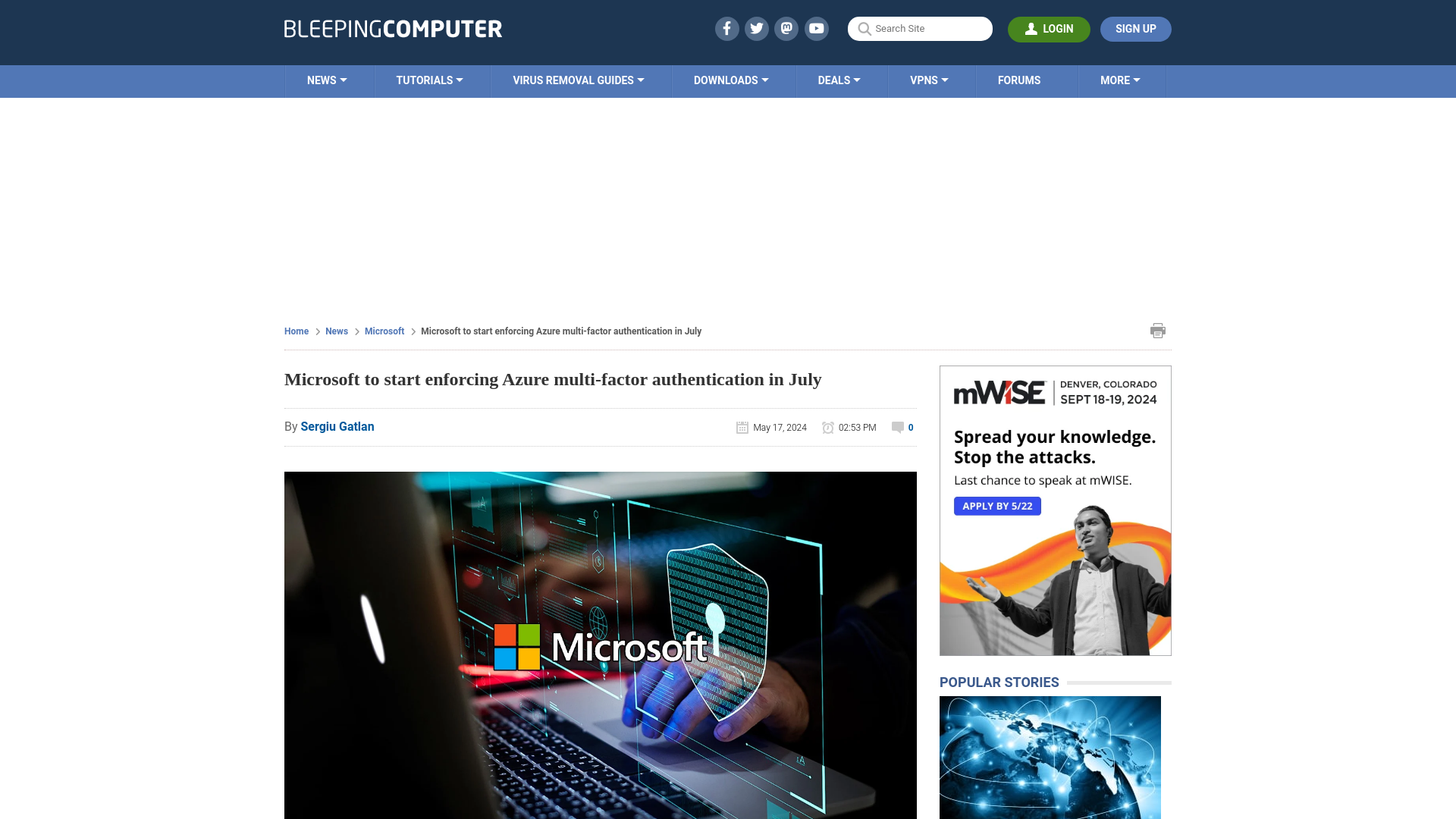1456x819 pixels.
Task: Click the BleepingComputer YouTube icon
Action: click(817, 28)
